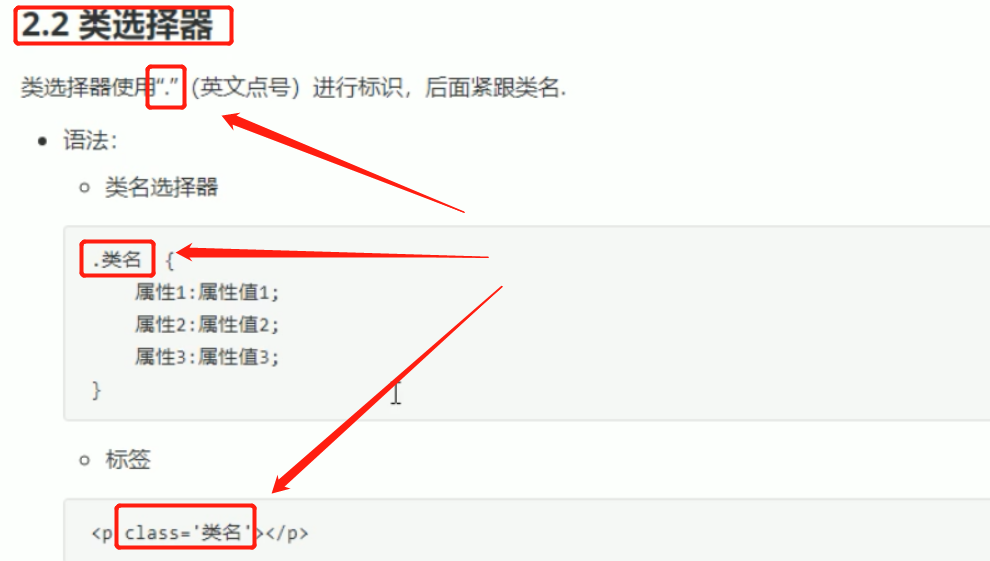990x561 pixels.
Task: Click the text "后面紧跟类名."
Action: (x=496, y=87)
